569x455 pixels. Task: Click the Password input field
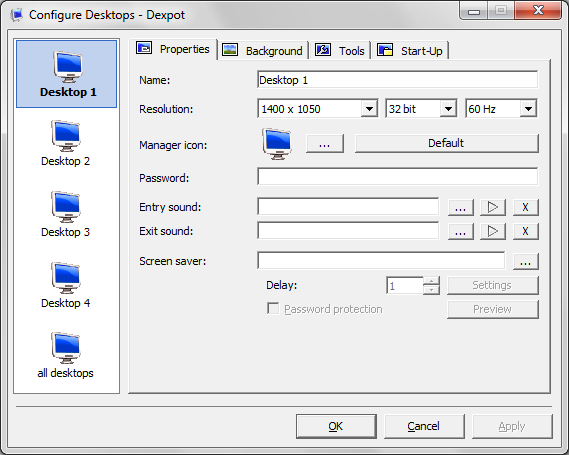(398, 177)
